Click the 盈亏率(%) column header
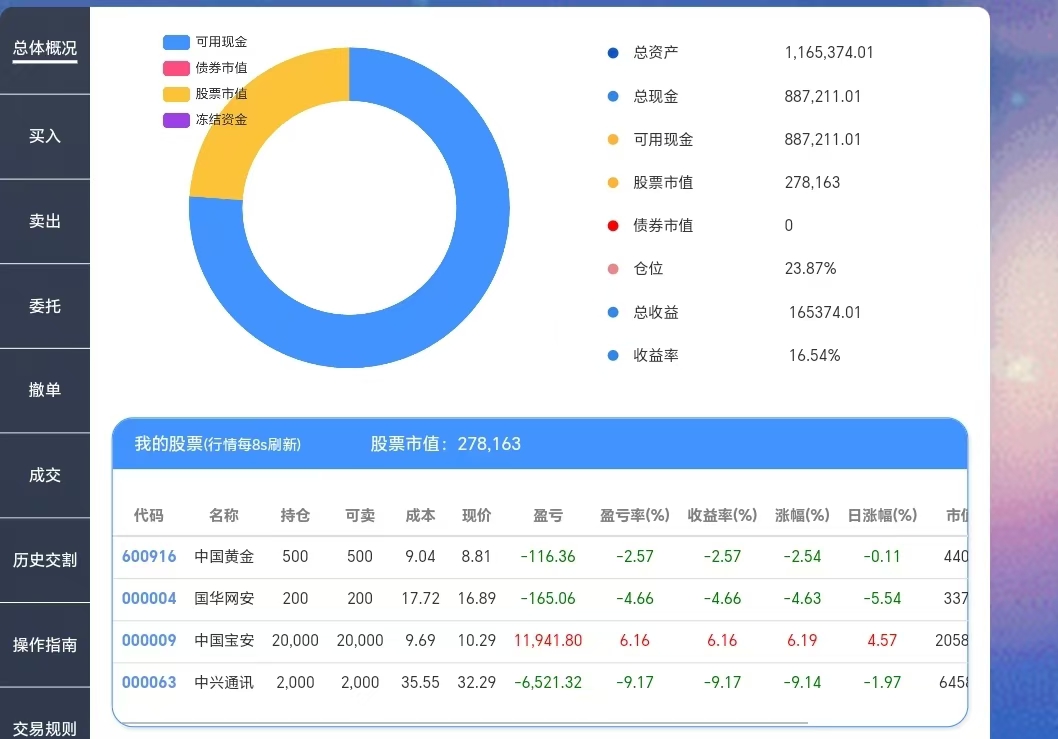This screenshot has width=1058, height=739. [635, 516]
